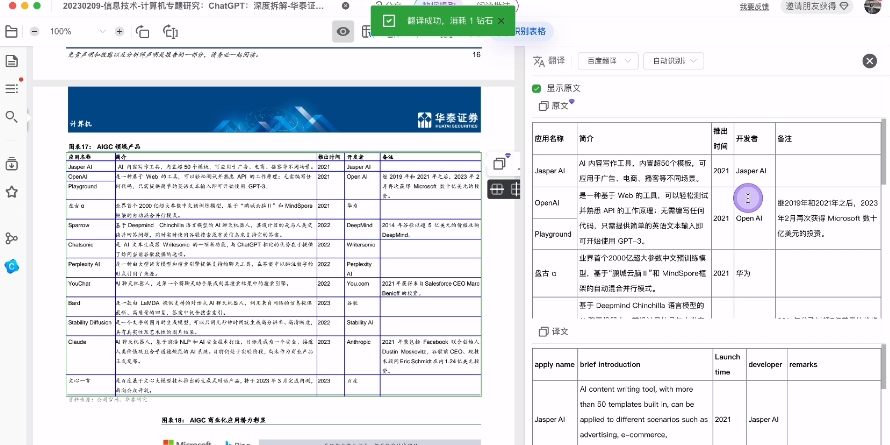Close the translation panel

pos(870,61)
